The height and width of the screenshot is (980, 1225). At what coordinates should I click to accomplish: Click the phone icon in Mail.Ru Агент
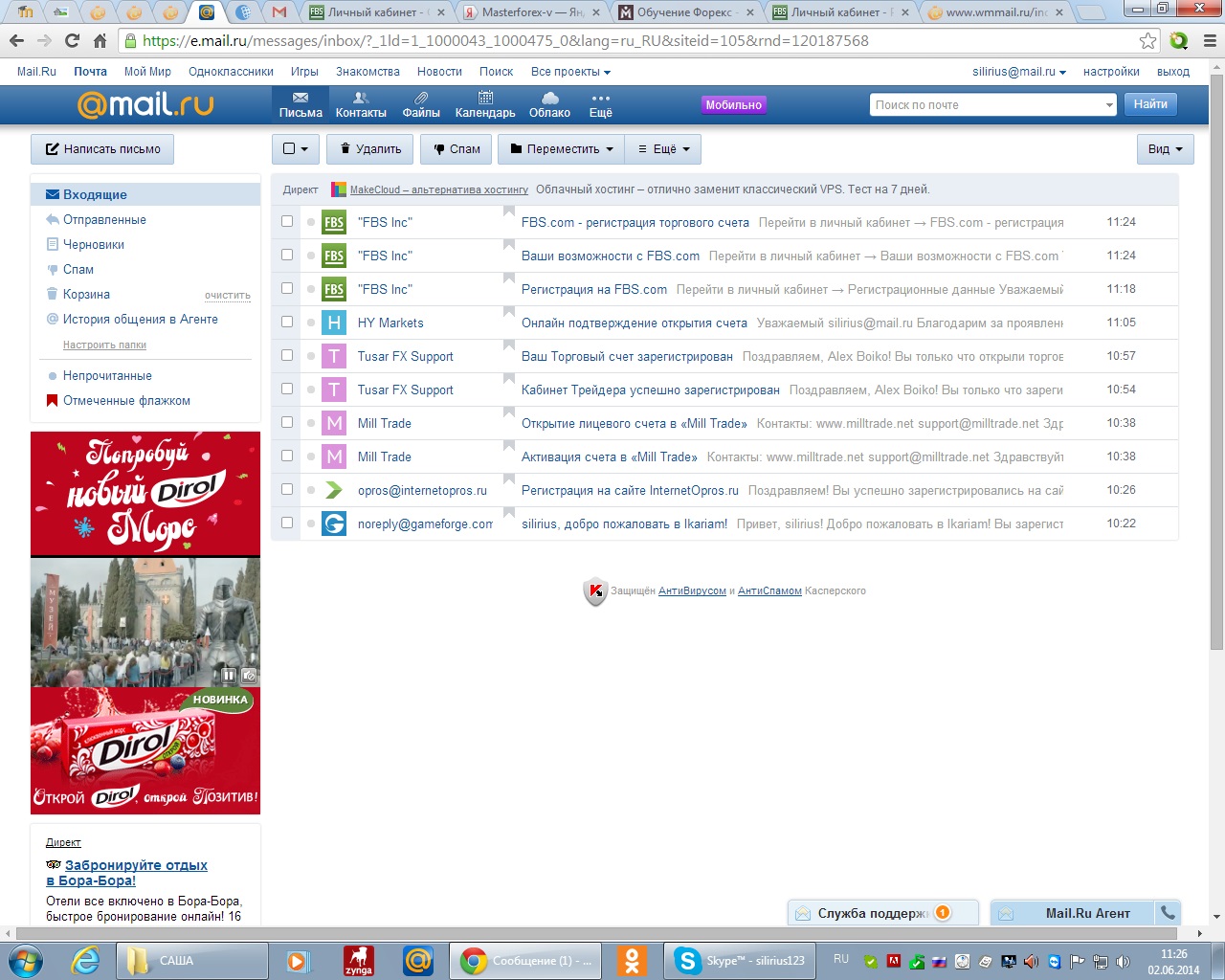pos(1167,912)
